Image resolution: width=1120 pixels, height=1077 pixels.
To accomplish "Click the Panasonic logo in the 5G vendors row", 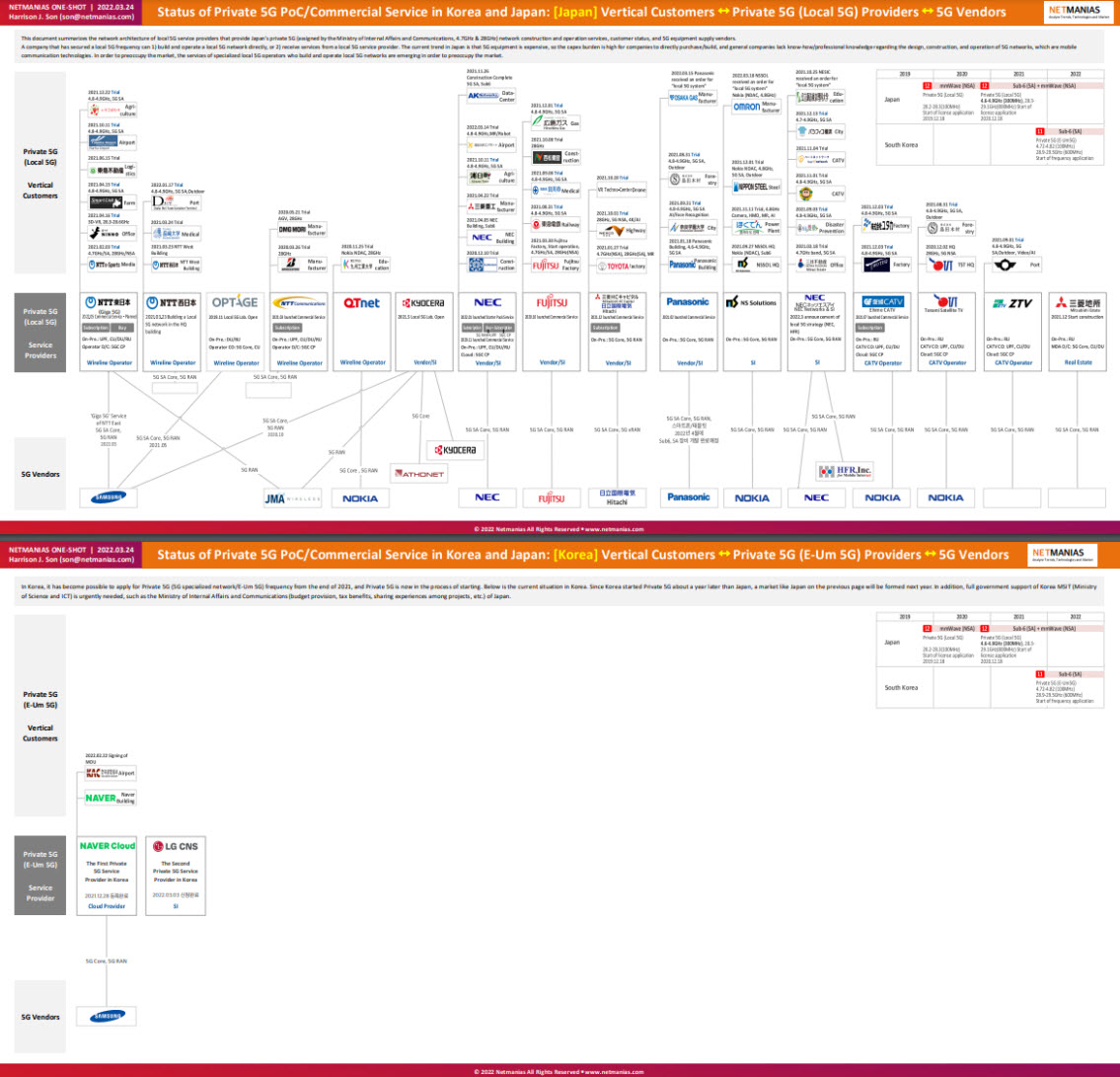I will pos(689,498).
